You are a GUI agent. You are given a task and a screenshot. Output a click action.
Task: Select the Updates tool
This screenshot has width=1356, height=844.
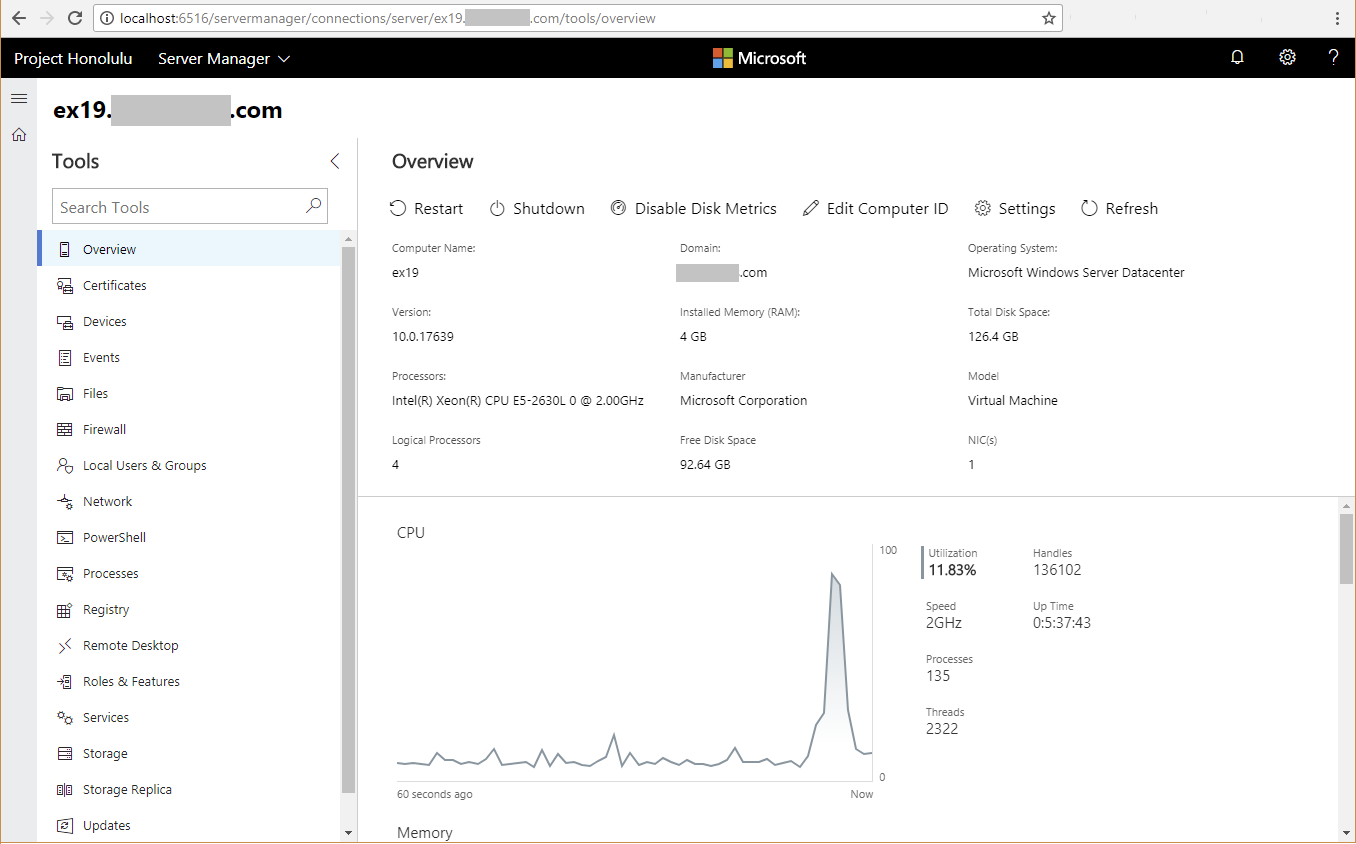(x=105, y=825)
